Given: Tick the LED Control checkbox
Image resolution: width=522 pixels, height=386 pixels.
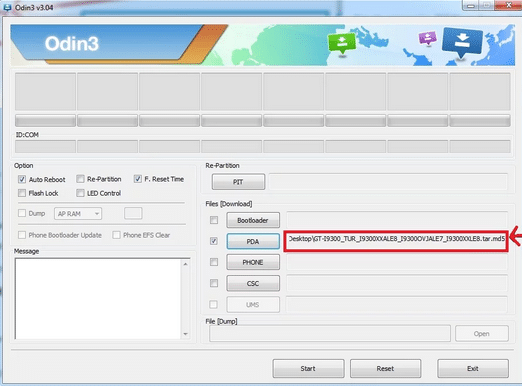Looking at the screenshot, I should [x=80, y=193].
